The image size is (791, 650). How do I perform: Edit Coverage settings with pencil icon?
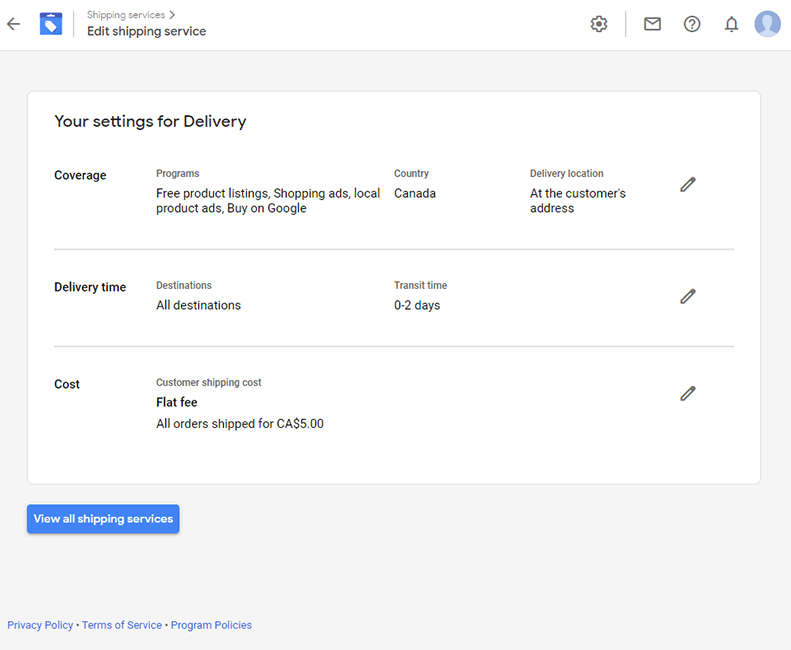(x=688, y=185)
